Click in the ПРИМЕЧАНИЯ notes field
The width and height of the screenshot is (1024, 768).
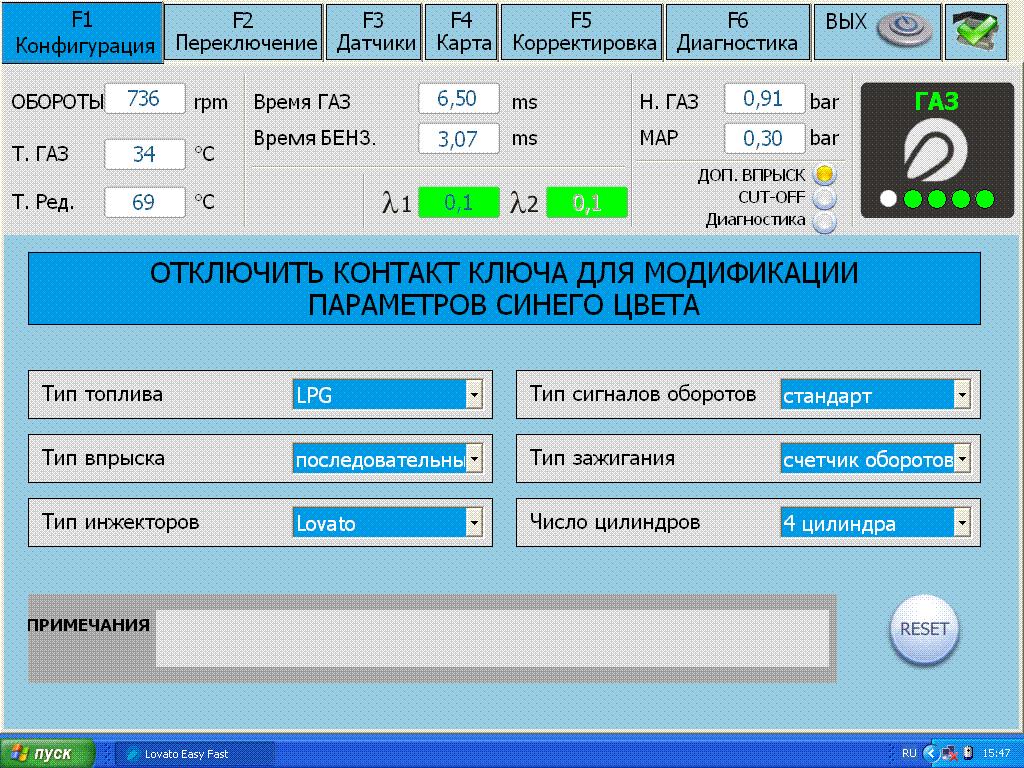[492, 638]
